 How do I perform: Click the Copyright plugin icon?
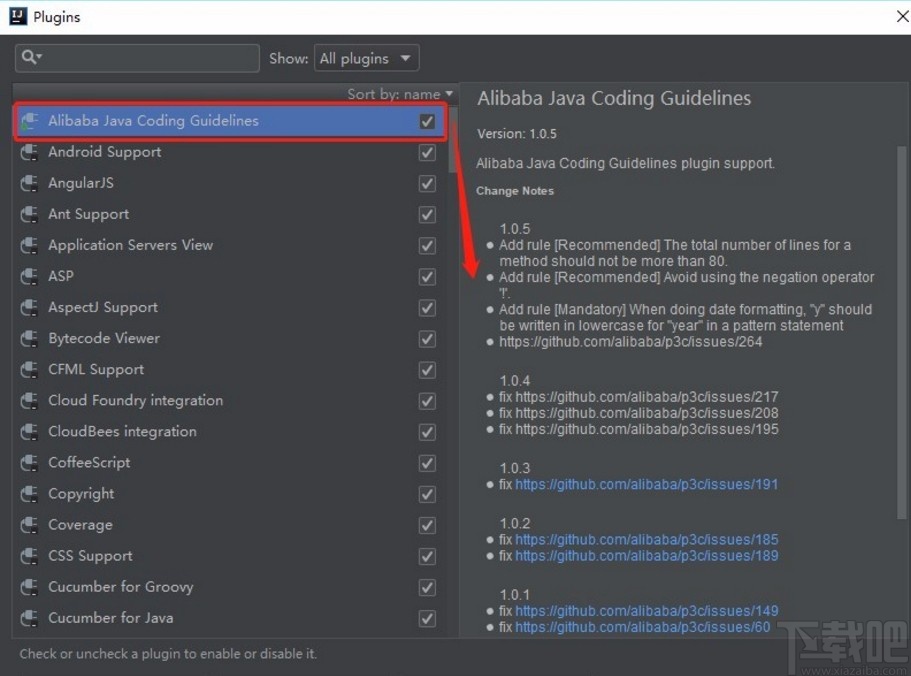point(30,493)
